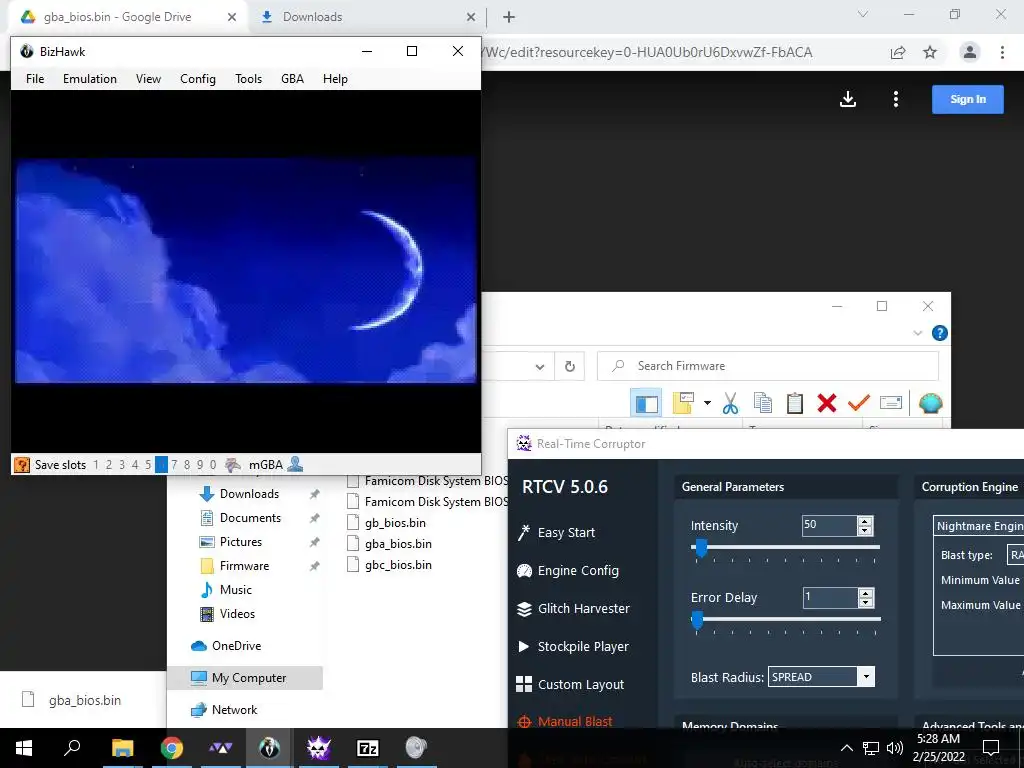Open Downloads in Explorer sidebar
The image size is (1024, 768).
coord(249,494)
